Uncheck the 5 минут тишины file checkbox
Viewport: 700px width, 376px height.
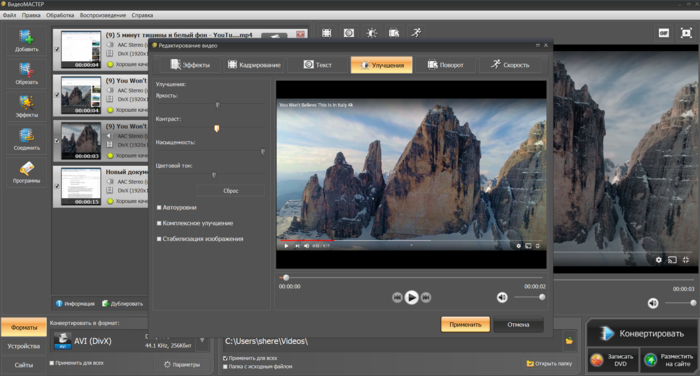click(x=57, y=50)
